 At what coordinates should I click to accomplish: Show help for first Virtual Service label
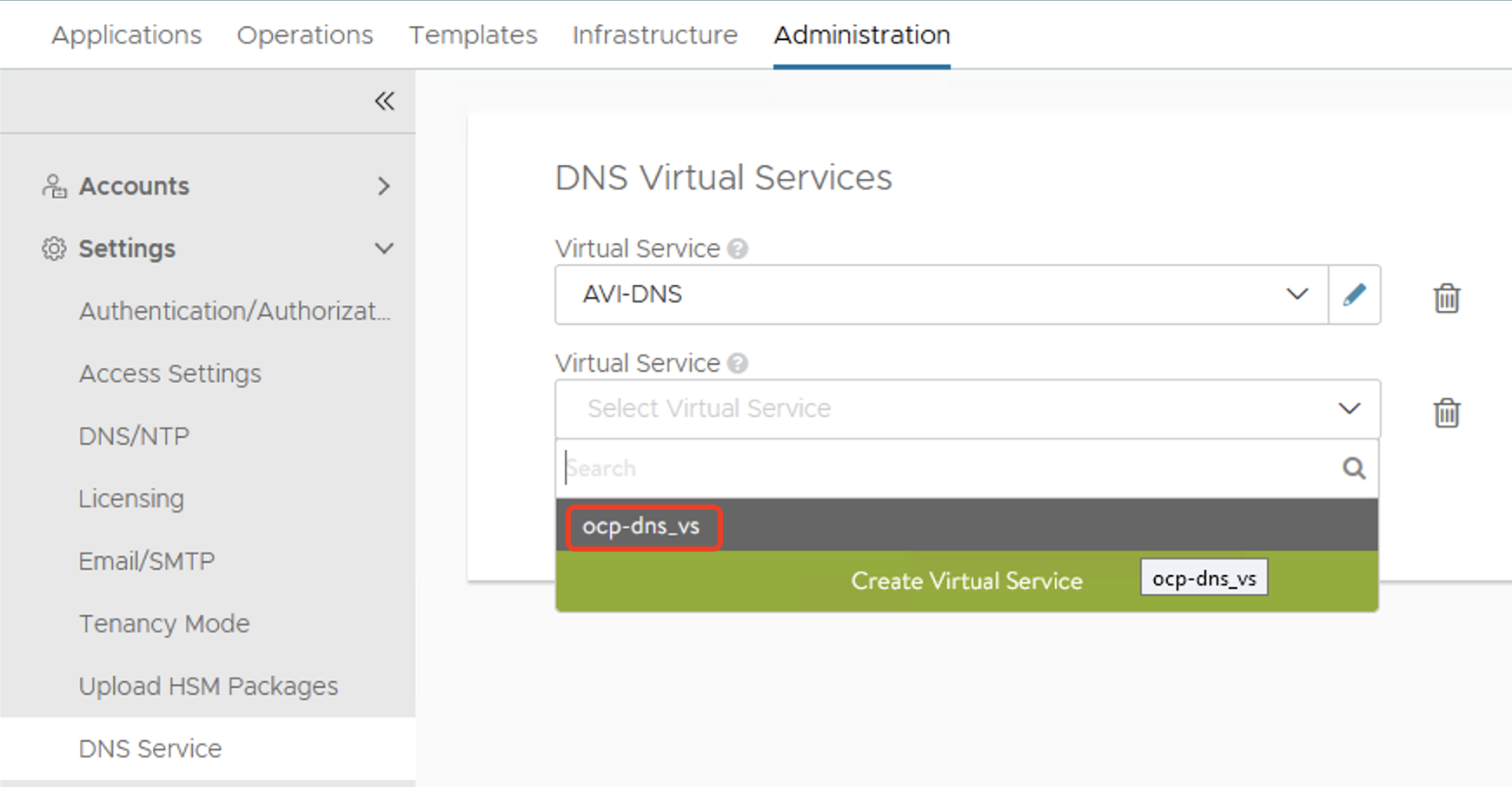738,249
